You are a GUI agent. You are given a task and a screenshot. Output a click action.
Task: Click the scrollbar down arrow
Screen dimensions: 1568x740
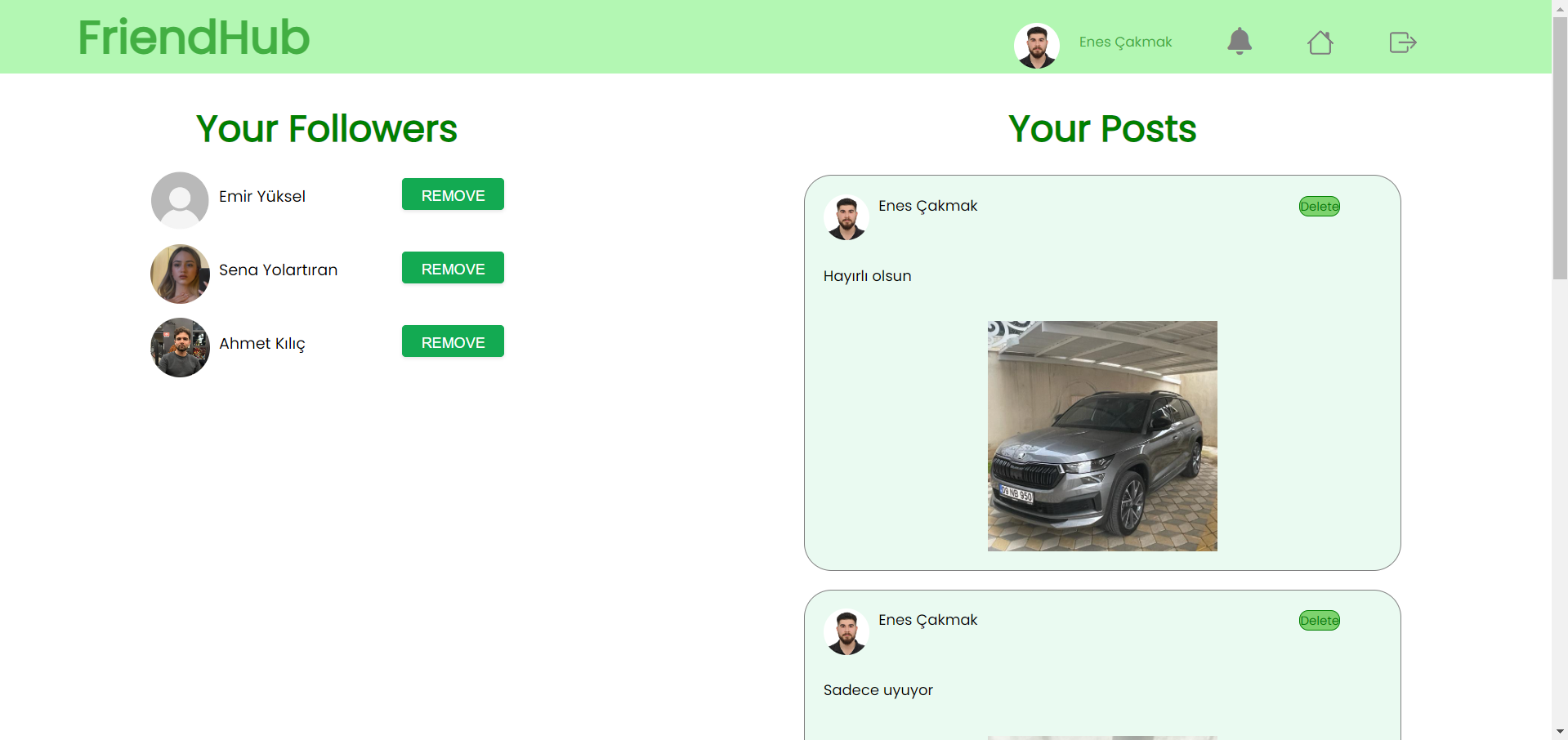[1560, 730]
